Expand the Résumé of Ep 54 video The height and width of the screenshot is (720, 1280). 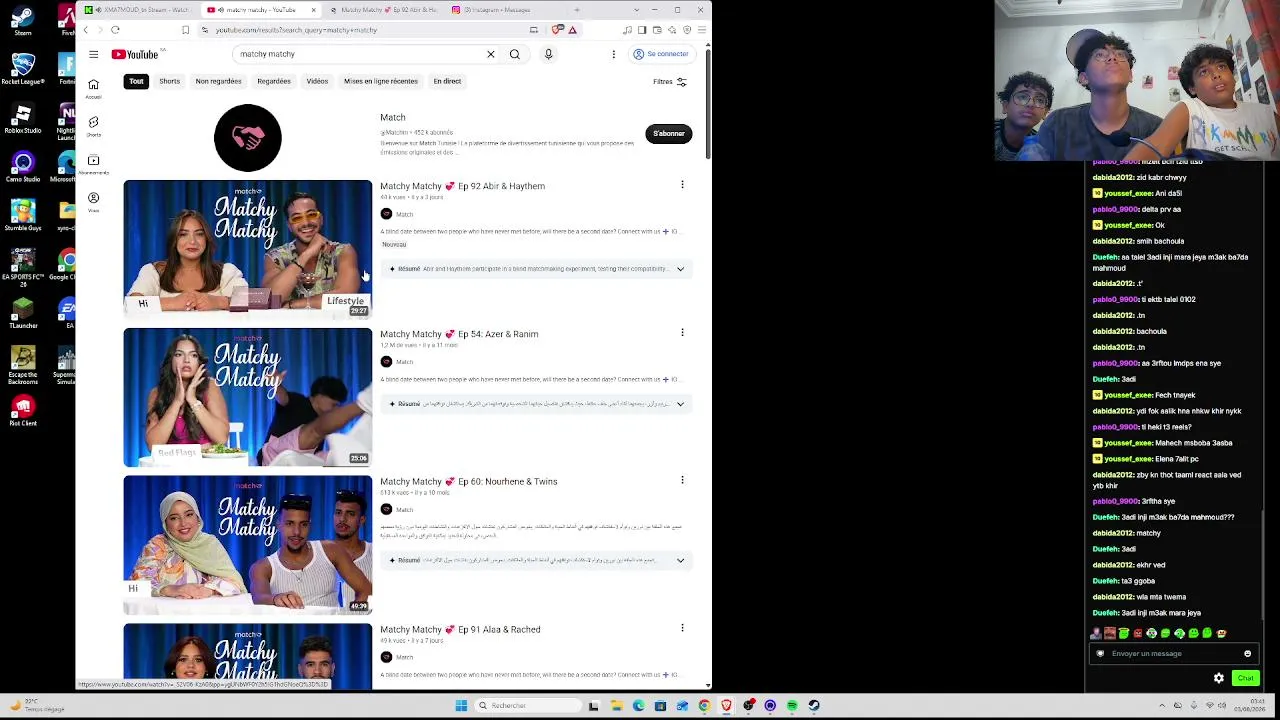[x=680, y=404]
